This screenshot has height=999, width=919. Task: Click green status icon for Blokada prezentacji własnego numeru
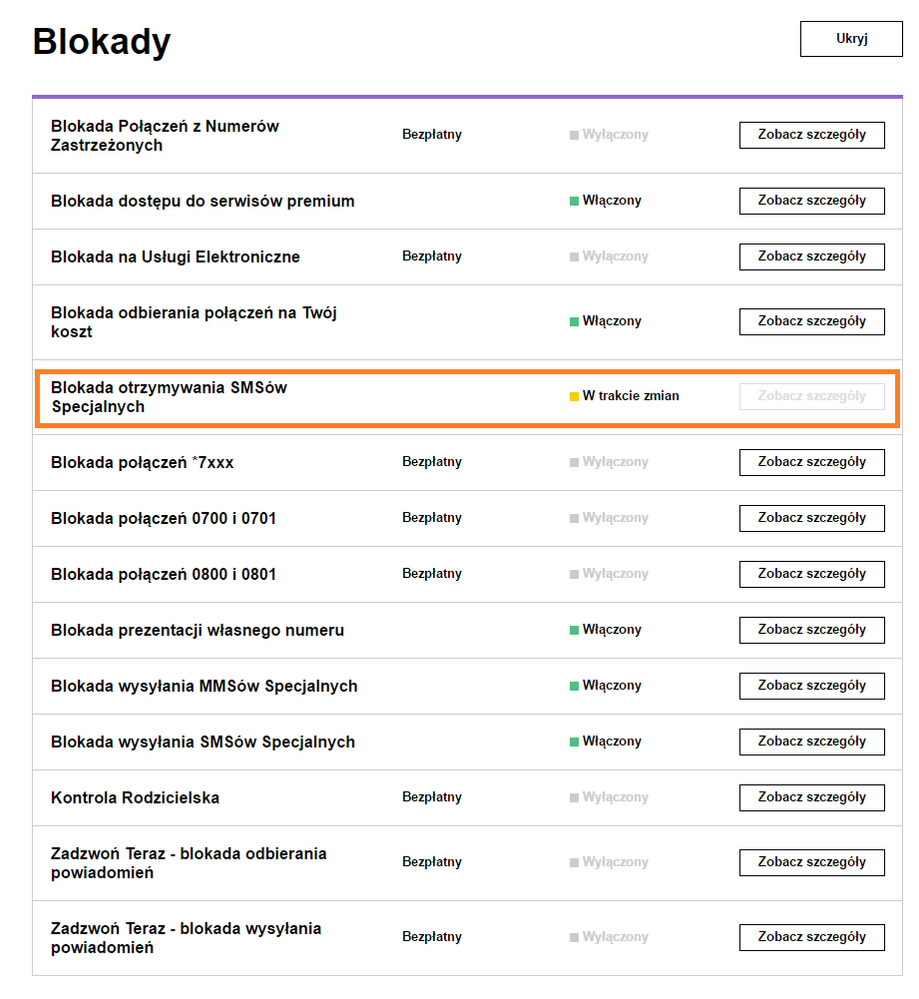(x=574, y=631)
